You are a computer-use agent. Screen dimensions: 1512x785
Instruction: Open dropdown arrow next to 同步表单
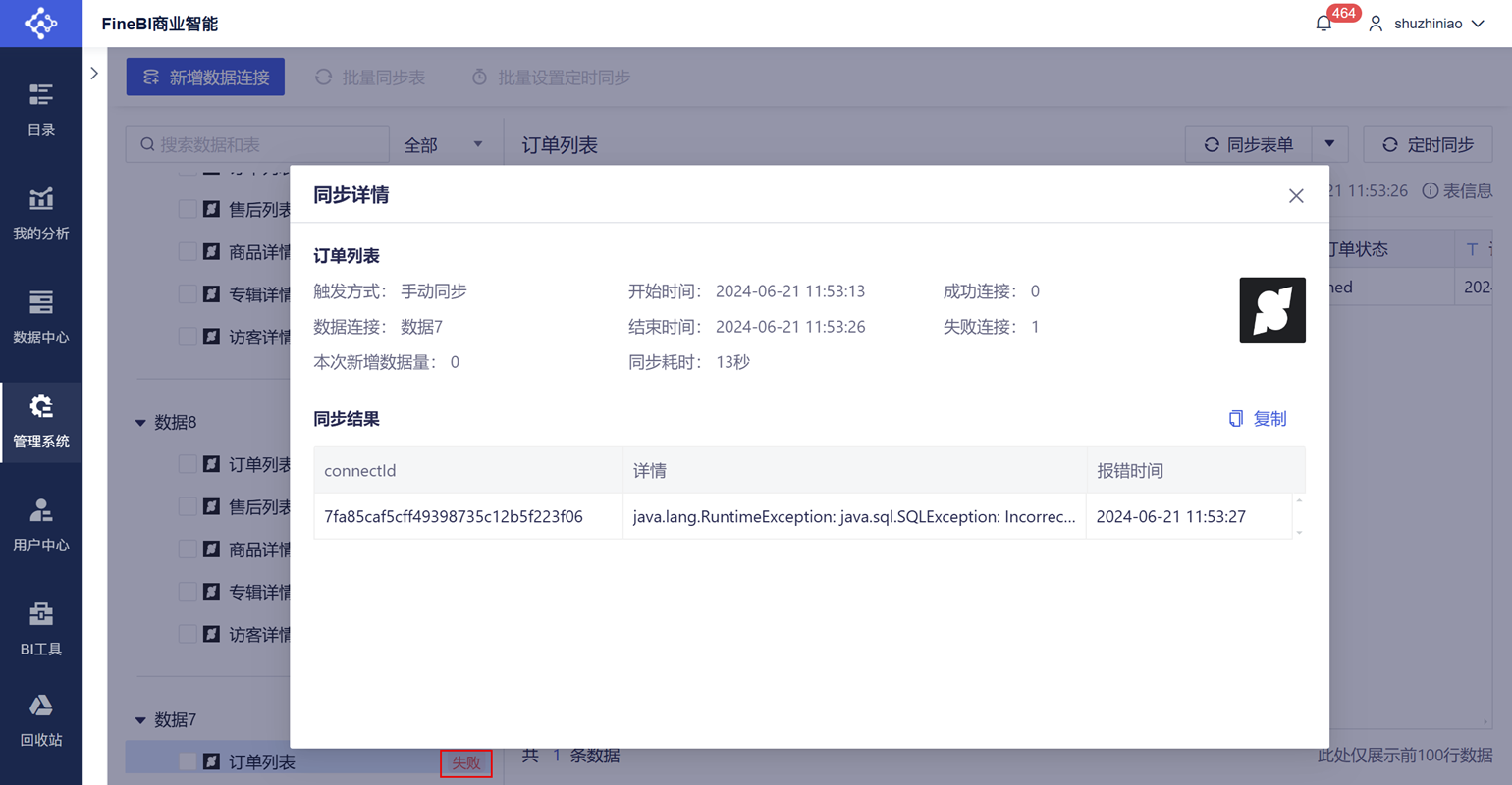[x=1329, y=144]
